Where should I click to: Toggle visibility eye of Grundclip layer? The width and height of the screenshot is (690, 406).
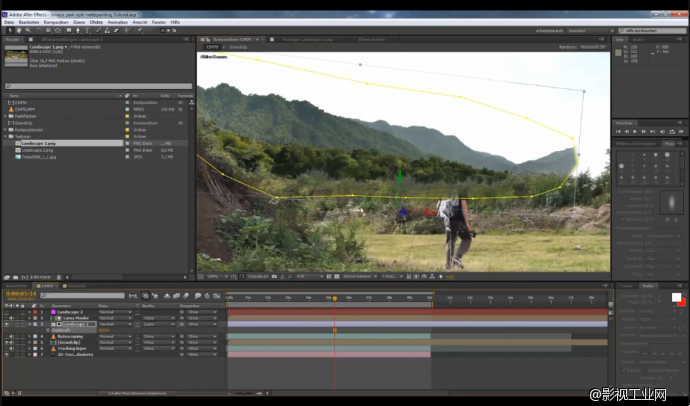7,342
